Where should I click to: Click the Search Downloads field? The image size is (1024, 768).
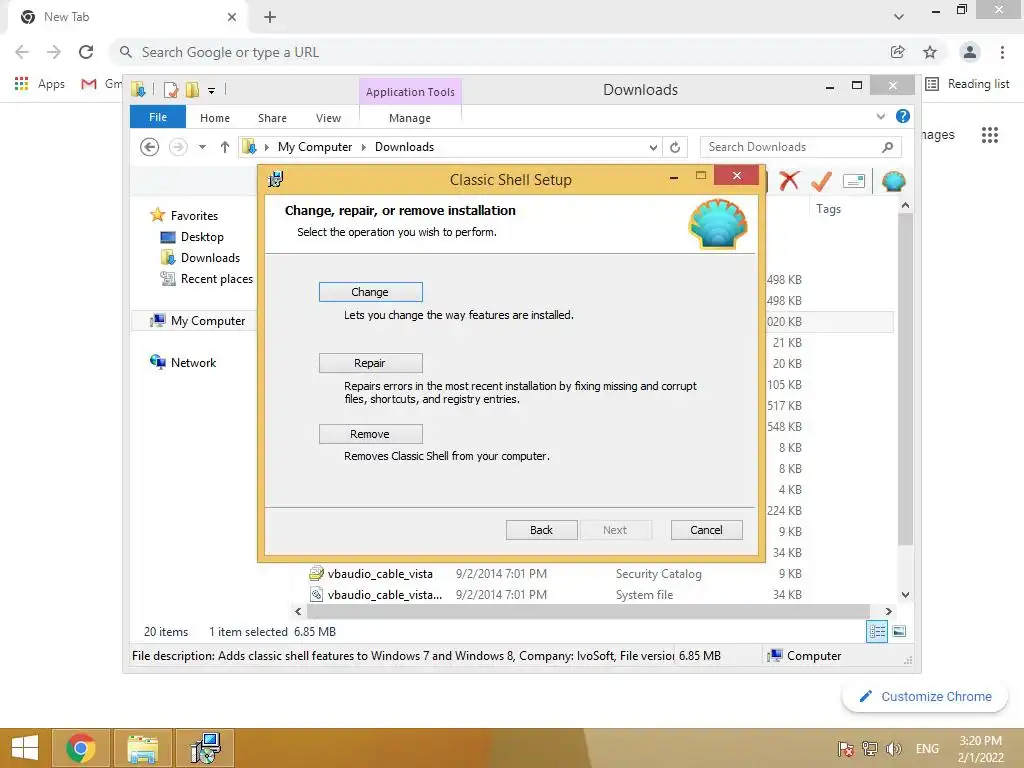pos(790,147)
